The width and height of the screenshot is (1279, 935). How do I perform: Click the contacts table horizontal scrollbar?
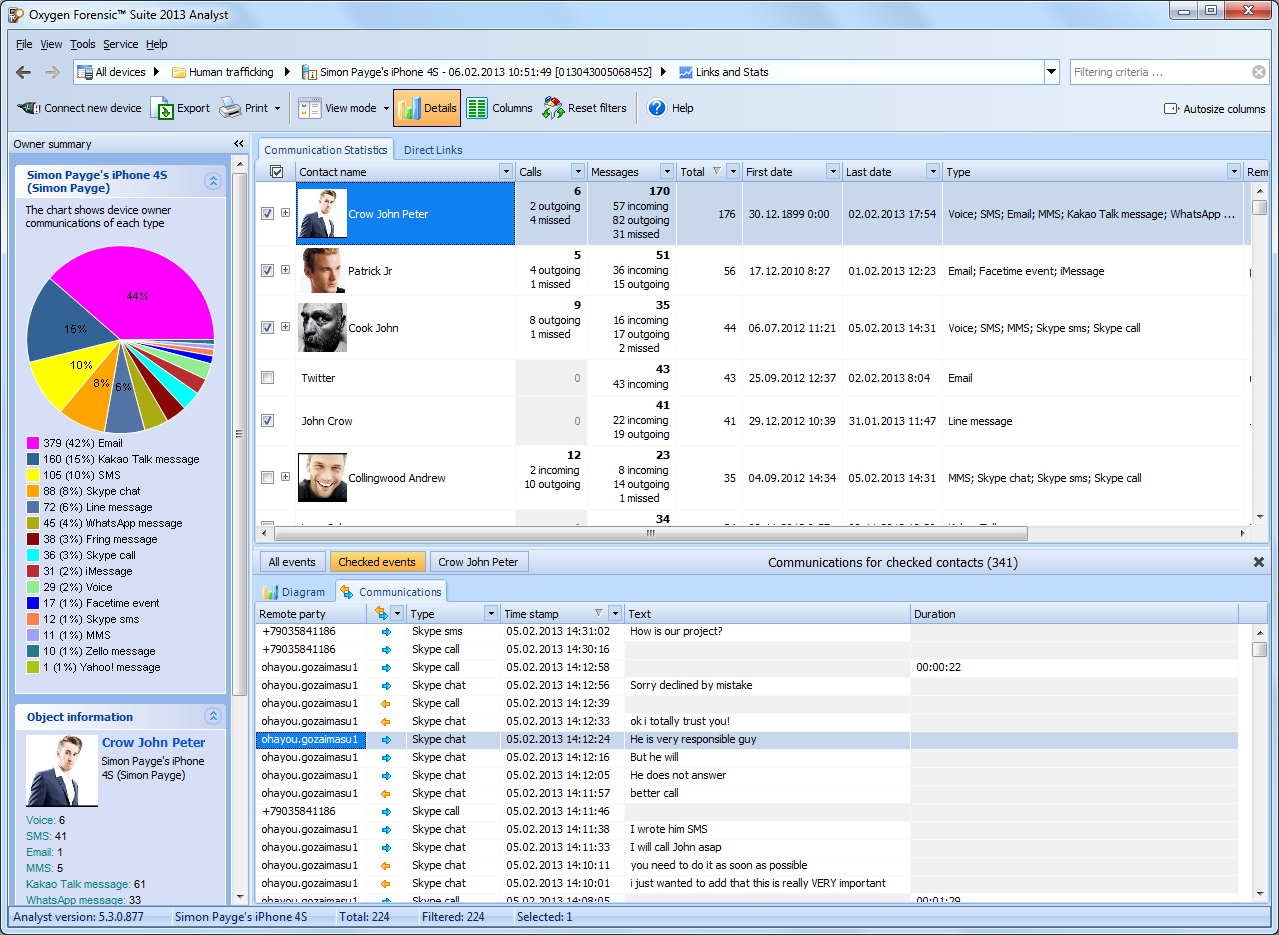pos(650,533)
